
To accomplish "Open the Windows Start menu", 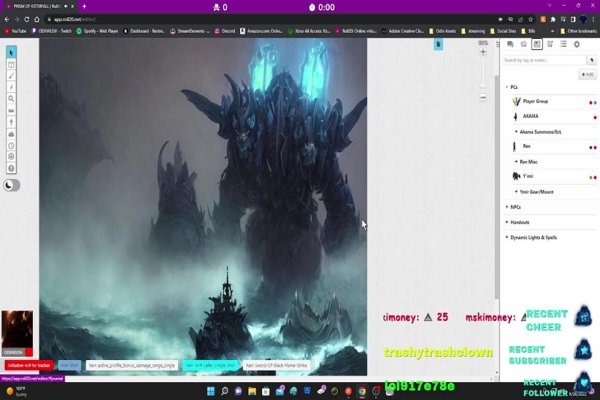I will point(210,391).
